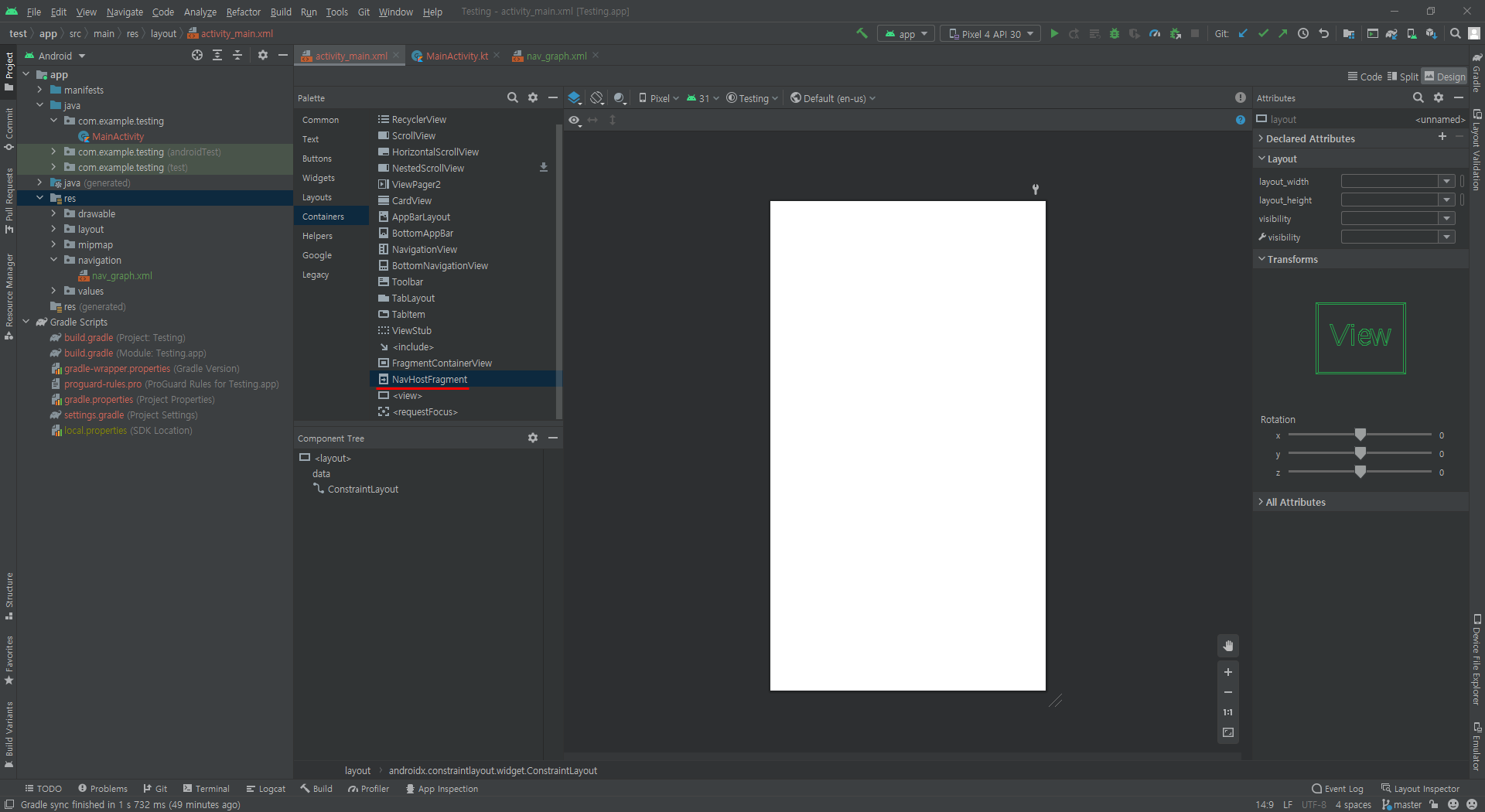Open Search Everywhere magnifier icon
The image size is (1485, 812).
[x=1455, y=33]
